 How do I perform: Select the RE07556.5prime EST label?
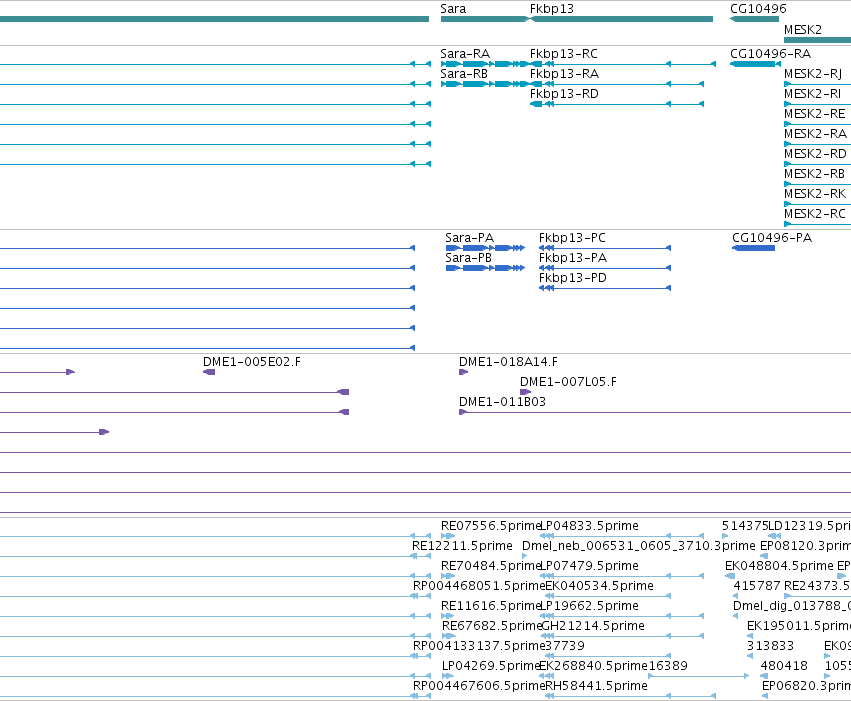click(491, 526)
